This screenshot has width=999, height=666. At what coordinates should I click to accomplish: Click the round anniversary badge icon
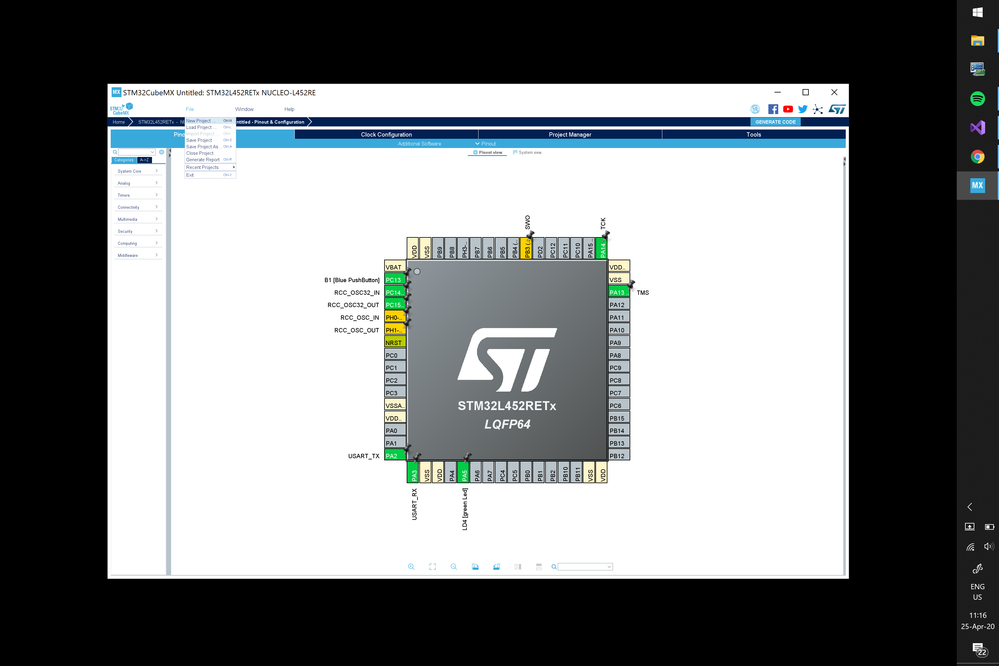755,109
